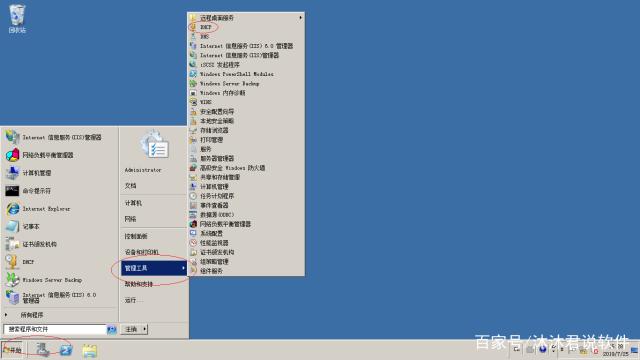
Task: Open the Windows Explorer folder taskbar icon
Action: [x=89, y=351]
